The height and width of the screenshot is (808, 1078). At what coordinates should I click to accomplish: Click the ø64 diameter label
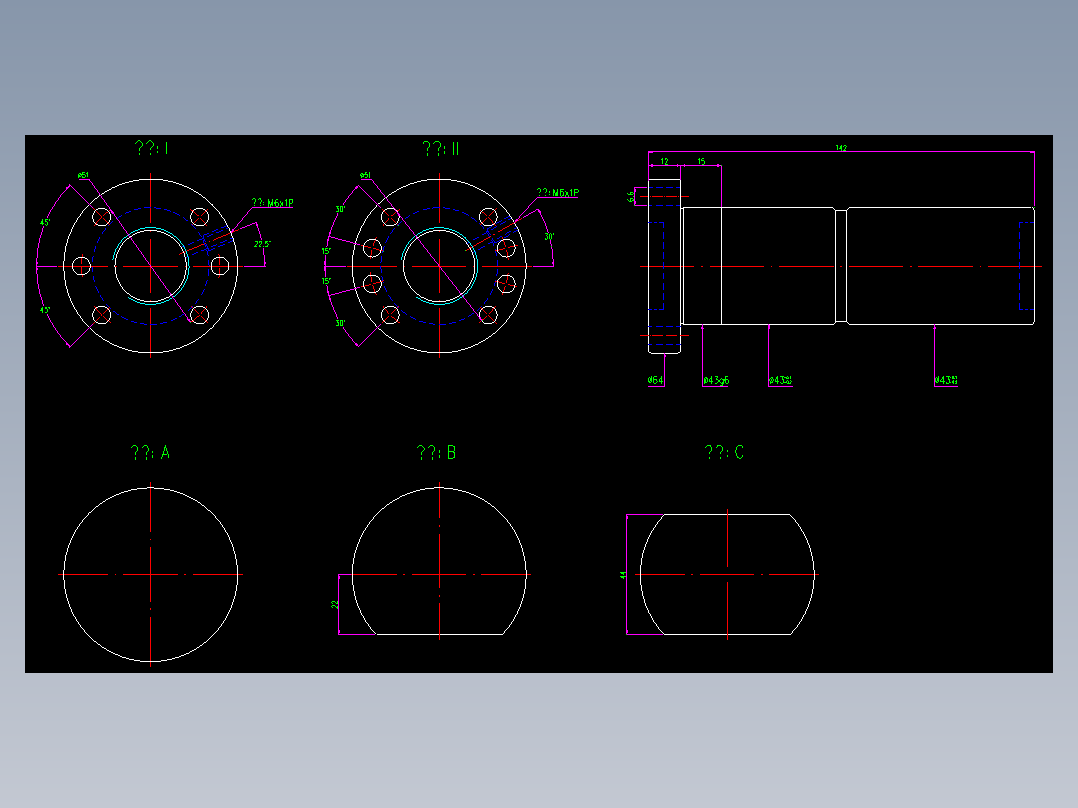[x=655, y=380]
